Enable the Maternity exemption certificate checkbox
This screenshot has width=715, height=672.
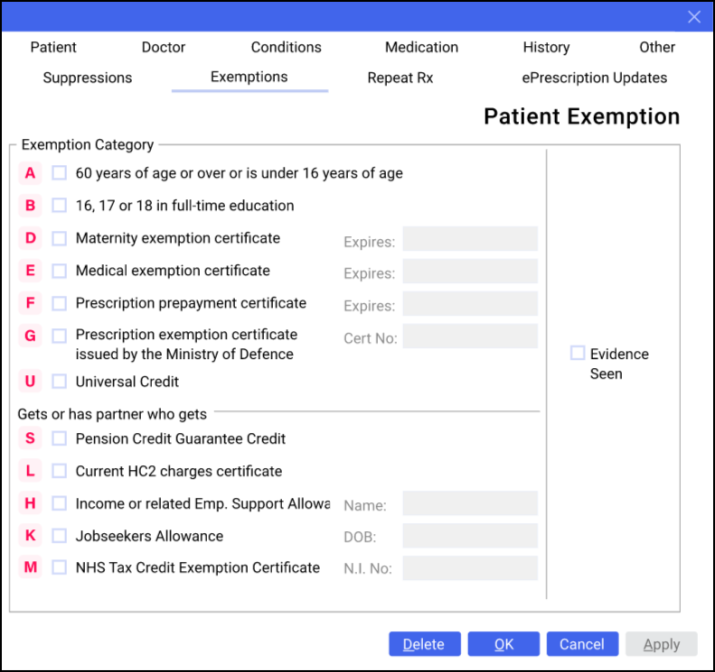pyautogui.click(x=60, y=238)
